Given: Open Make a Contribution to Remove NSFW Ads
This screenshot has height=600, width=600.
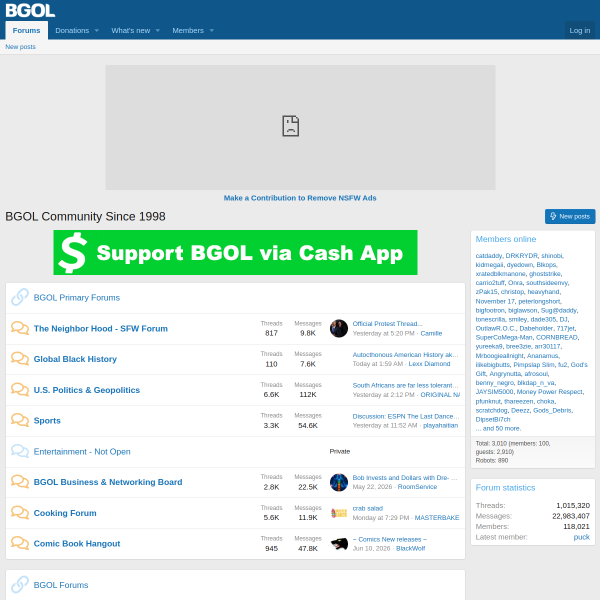Looking at the screenshot, I should 300,198.
